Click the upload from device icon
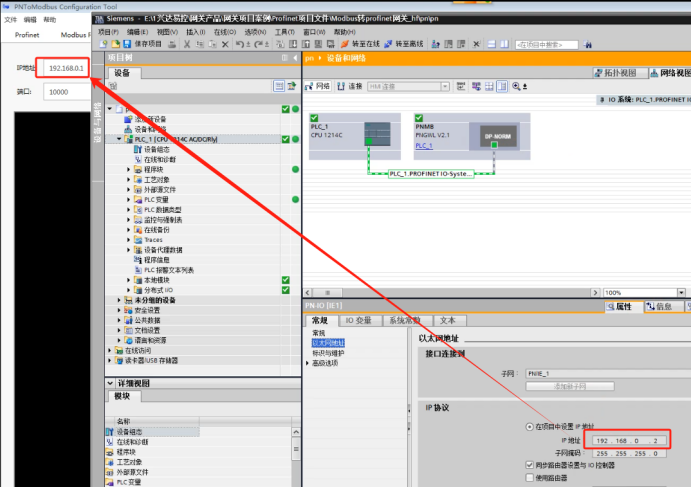Viewport: 692px width, 488px height. point(305,44)
